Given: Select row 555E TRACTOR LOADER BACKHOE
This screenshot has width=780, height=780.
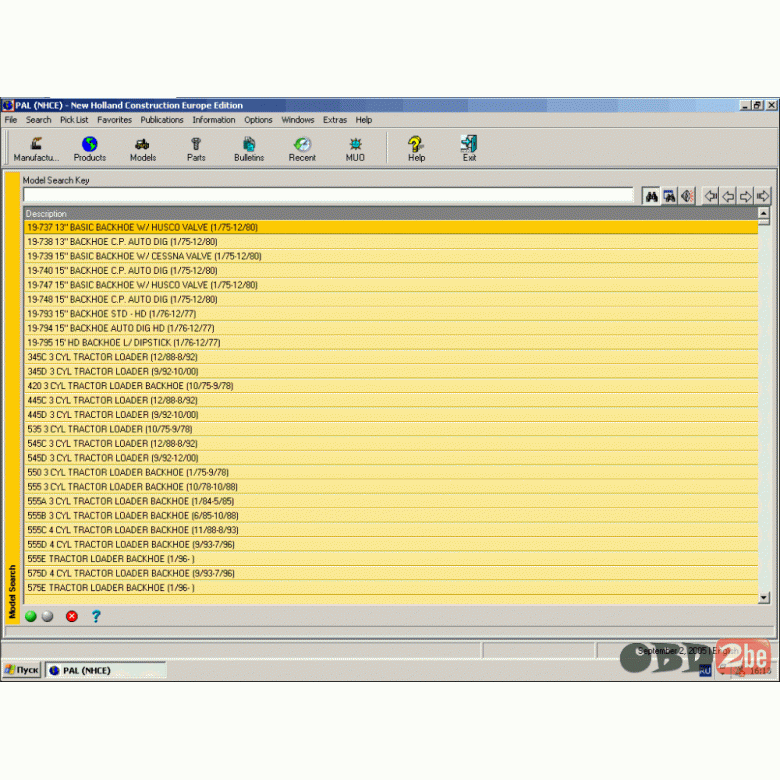Looking at the screenshot, I should (390, 559).
